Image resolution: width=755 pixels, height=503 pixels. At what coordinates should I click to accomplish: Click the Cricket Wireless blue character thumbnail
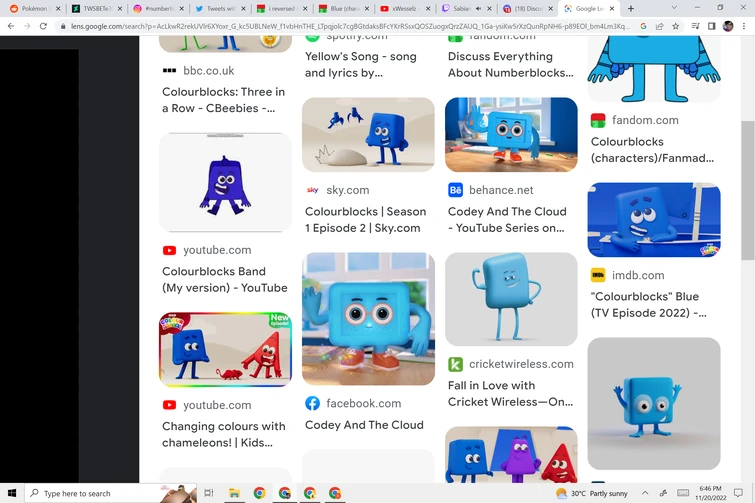[511, 299]
